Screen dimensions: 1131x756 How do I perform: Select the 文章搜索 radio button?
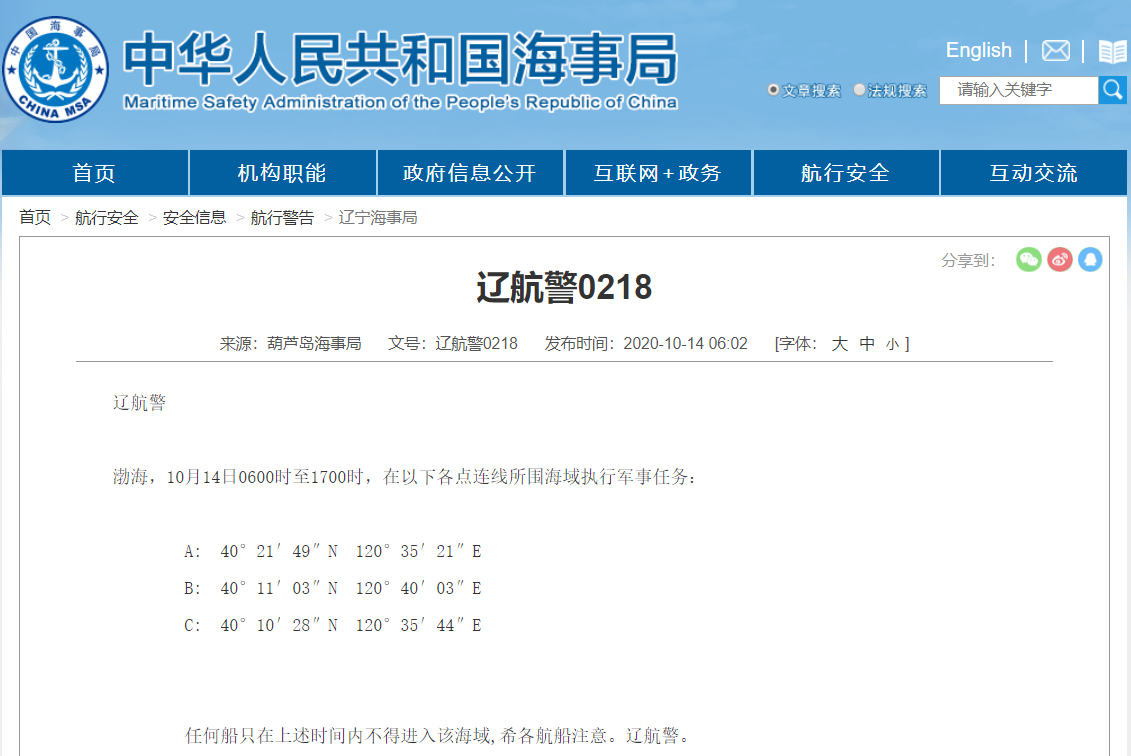pos(773,90)
